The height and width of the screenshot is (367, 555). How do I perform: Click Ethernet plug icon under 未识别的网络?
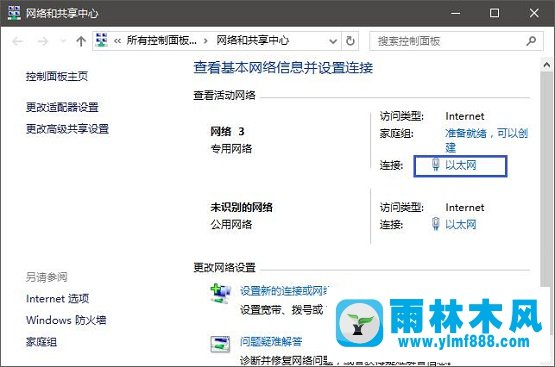pyautogui.click(x=436, y=224)
